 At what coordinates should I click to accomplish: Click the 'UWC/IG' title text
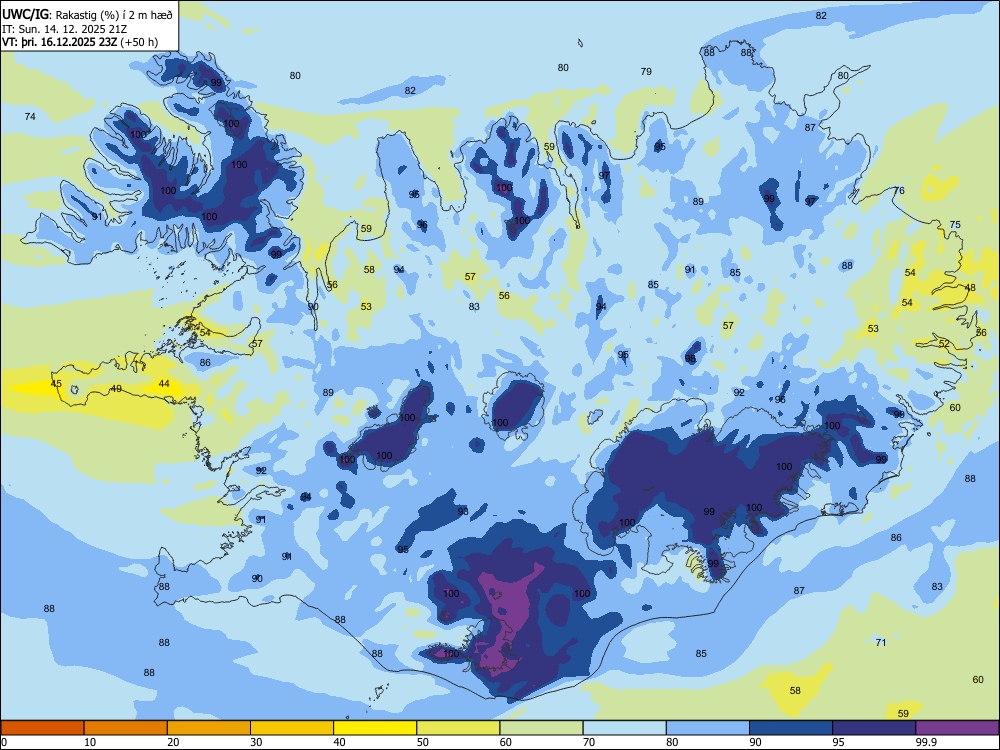pos(25,13)
